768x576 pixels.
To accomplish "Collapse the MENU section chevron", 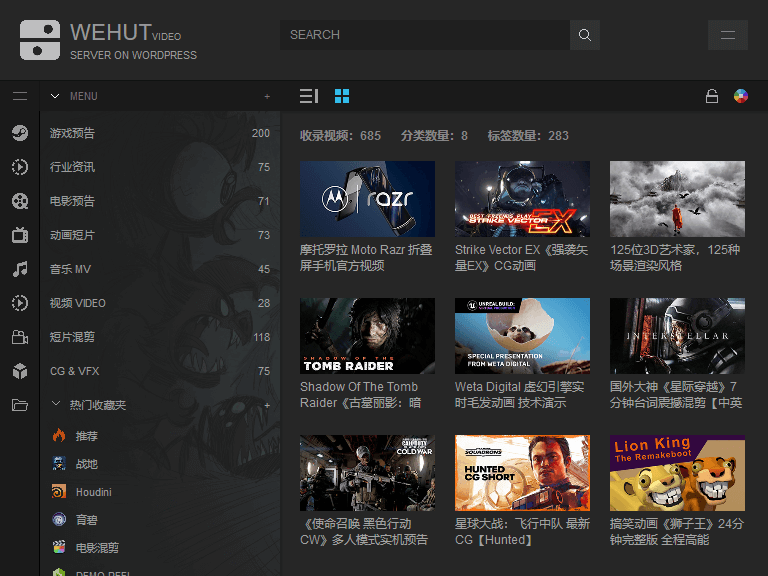I will pyautogui.click(x=55, y=96).
